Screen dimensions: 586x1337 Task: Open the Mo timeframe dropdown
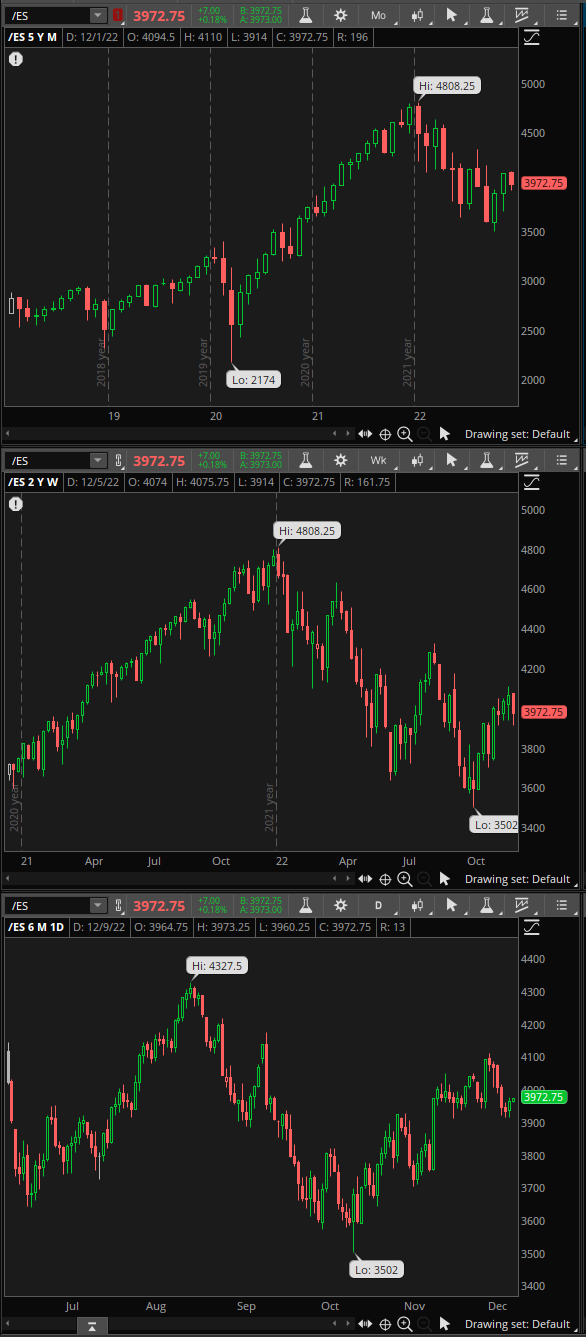click(x=379, y=15)
